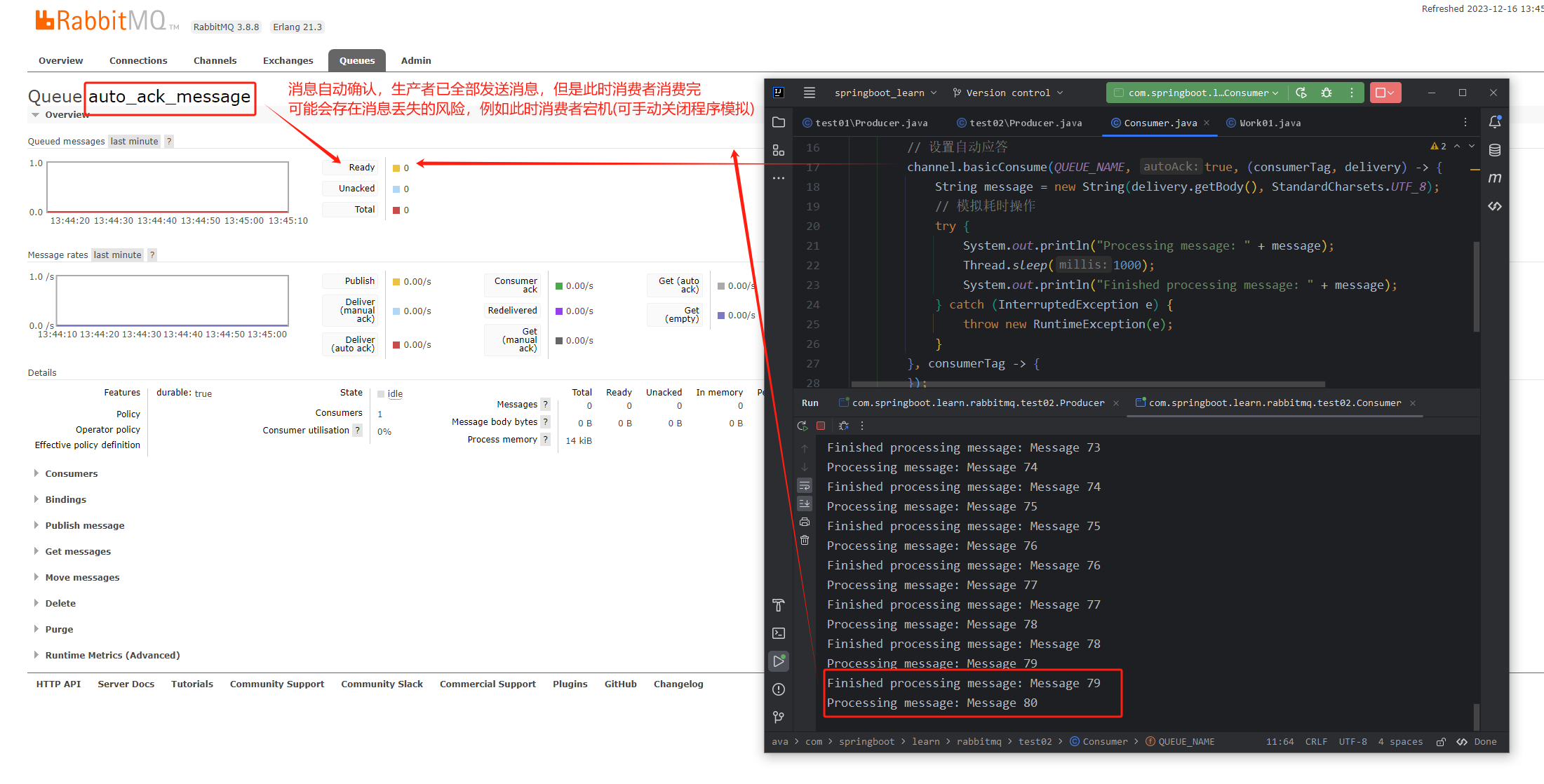The height and width of the screenshot is (784, 1544).
Task: Open Server Docs footer link
Action: pos(126,684)
